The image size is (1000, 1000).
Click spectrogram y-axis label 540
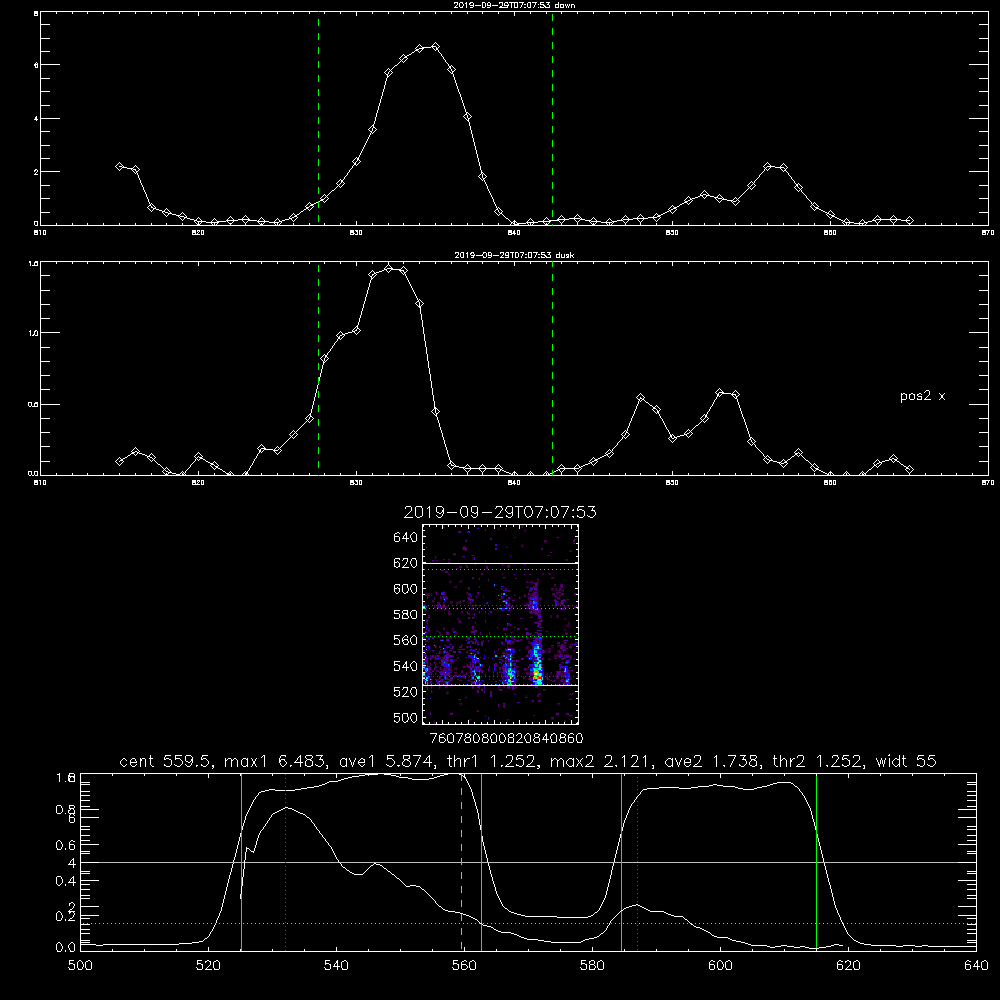(406, 666)
